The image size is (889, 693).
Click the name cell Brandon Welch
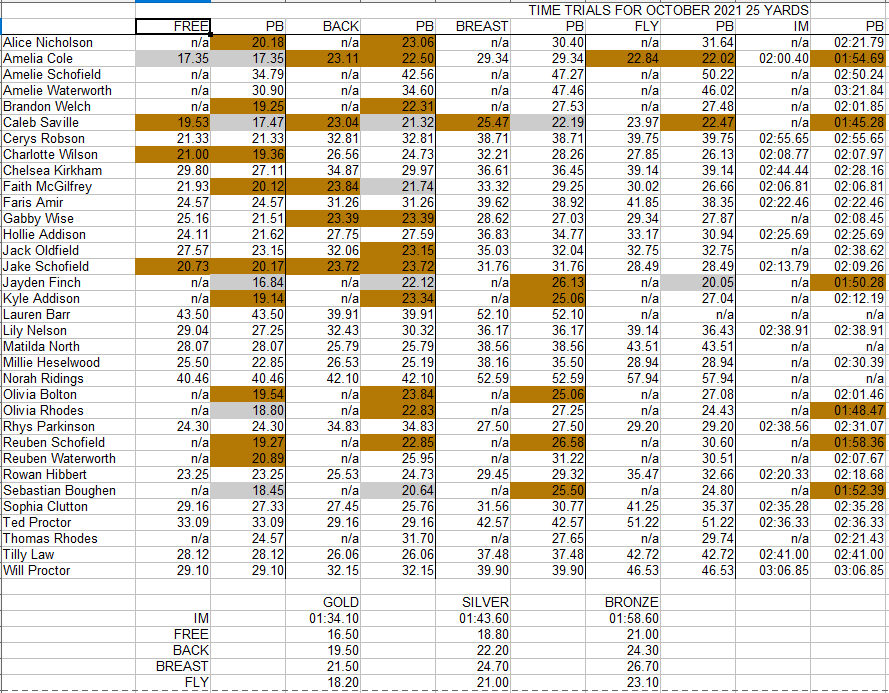pyautogui.click(x=68, y=106)
